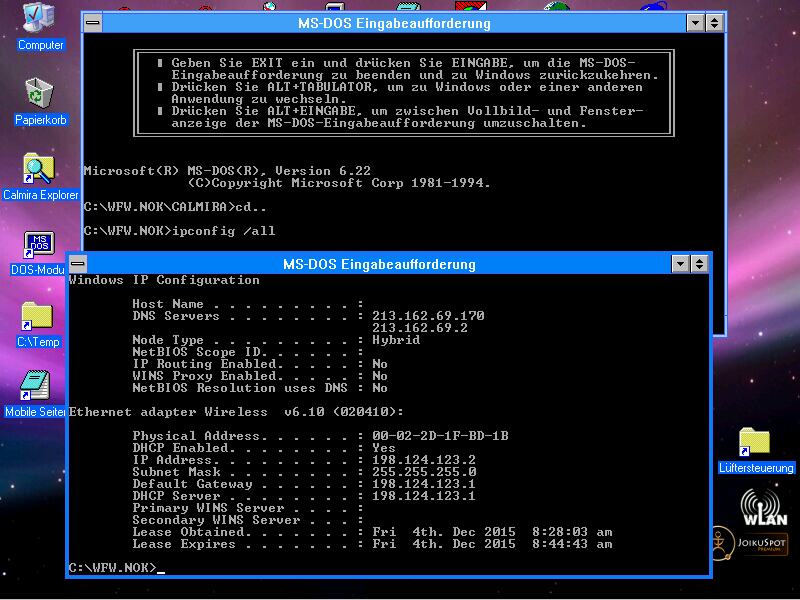Screen dimensions: 800x600
Task: Click the WLAN antenna icon
Action: pyautogui.click(x=762, y=505)
